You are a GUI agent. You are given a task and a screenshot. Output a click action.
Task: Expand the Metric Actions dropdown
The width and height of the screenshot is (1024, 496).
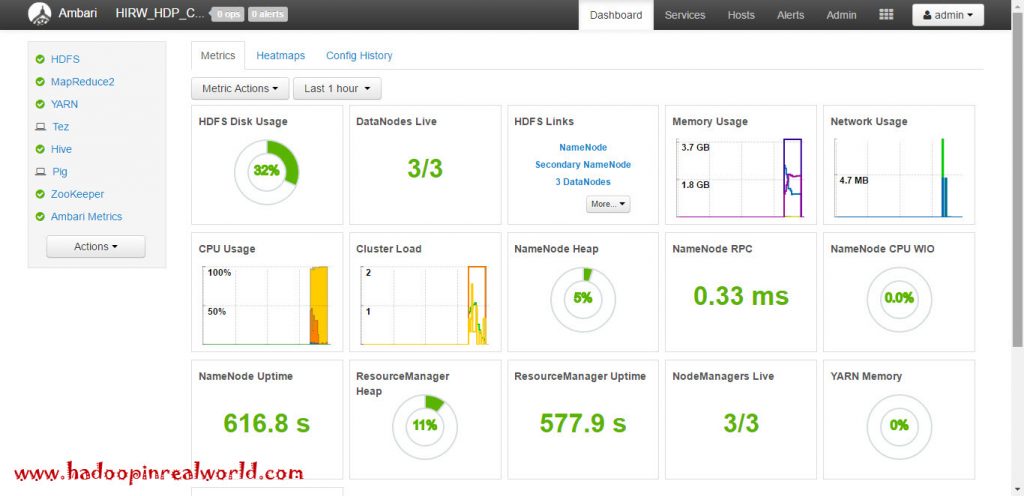point(240,88)
